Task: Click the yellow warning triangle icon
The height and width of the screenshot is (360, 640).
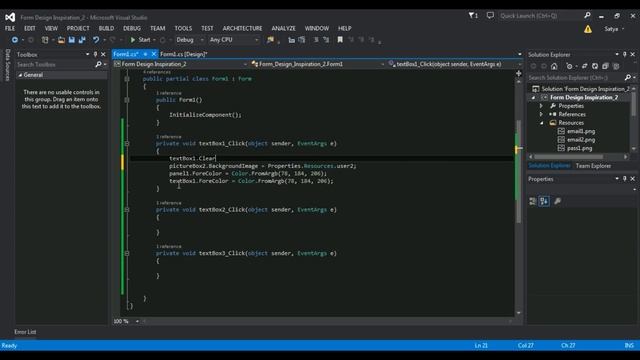Action: click(x=587, y=29)
